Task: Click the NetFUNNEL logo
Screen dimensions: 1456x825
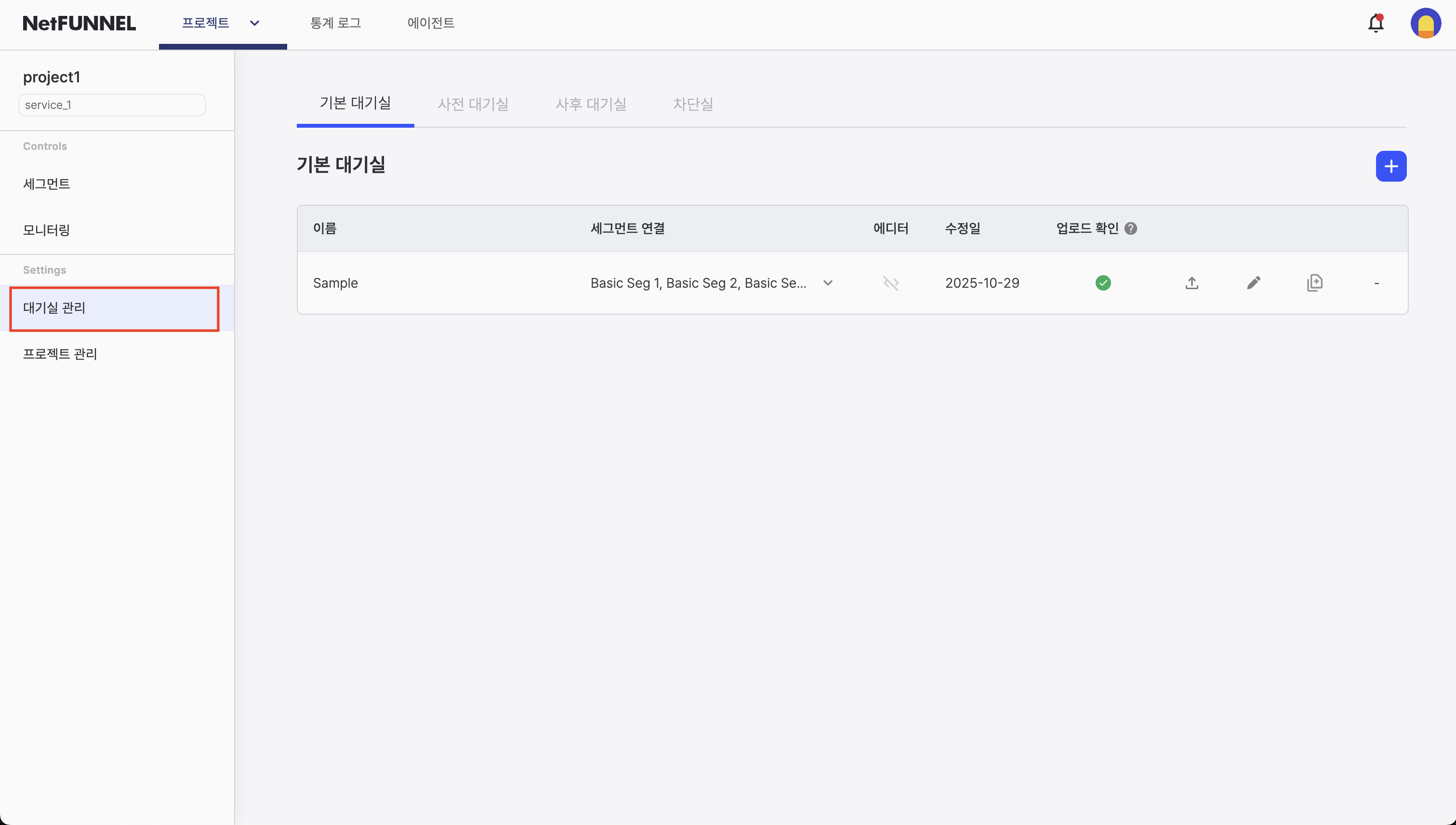Action: pos(79,24)
